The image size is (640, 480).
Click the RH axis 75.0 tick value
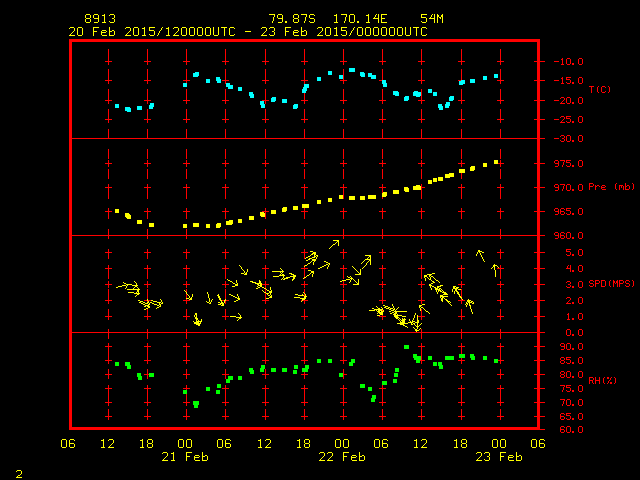pos(571,389)
